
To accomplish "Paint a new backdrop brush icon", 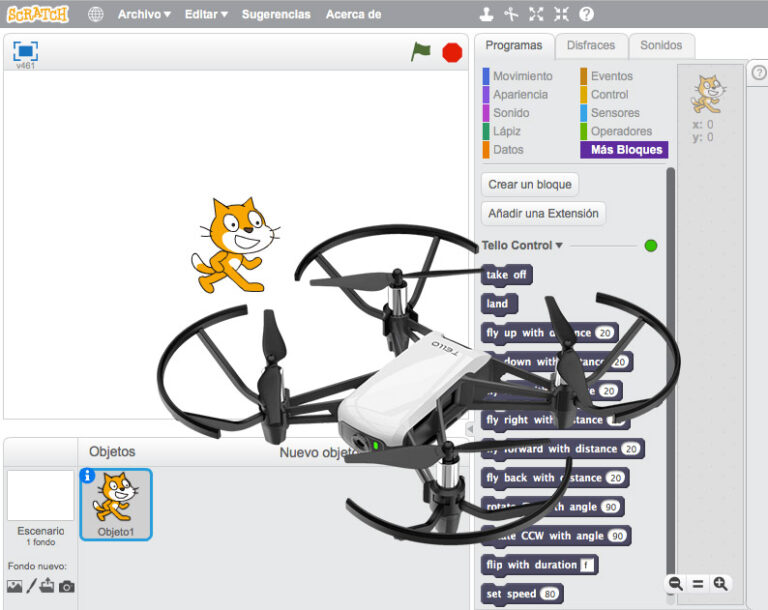I will point(31,586).
